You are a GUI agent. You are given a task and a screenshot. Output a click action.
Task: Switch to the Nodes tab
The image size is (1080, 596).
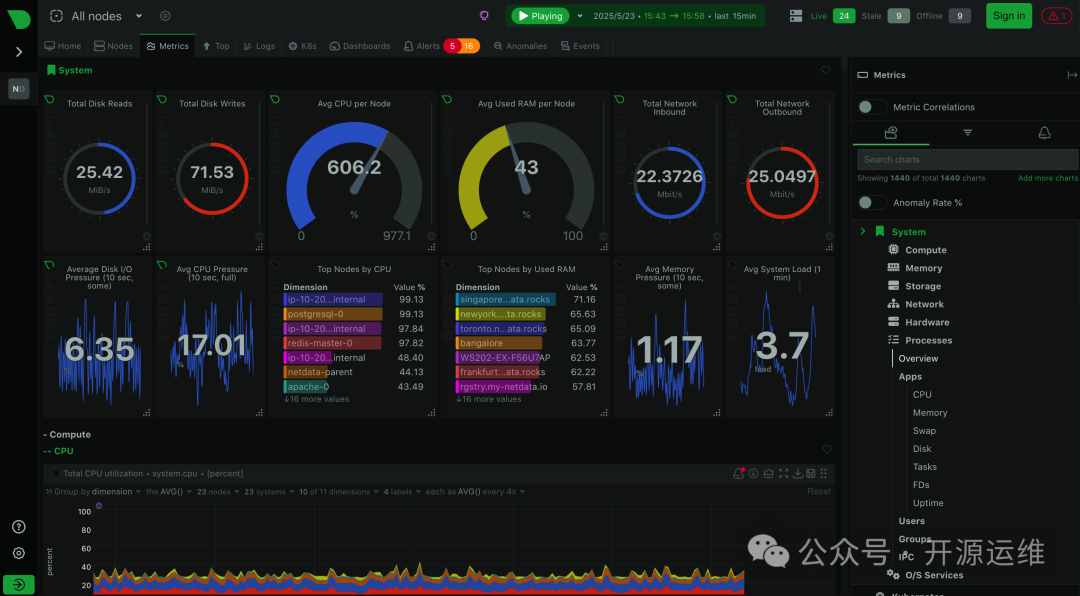click(113, 46)
